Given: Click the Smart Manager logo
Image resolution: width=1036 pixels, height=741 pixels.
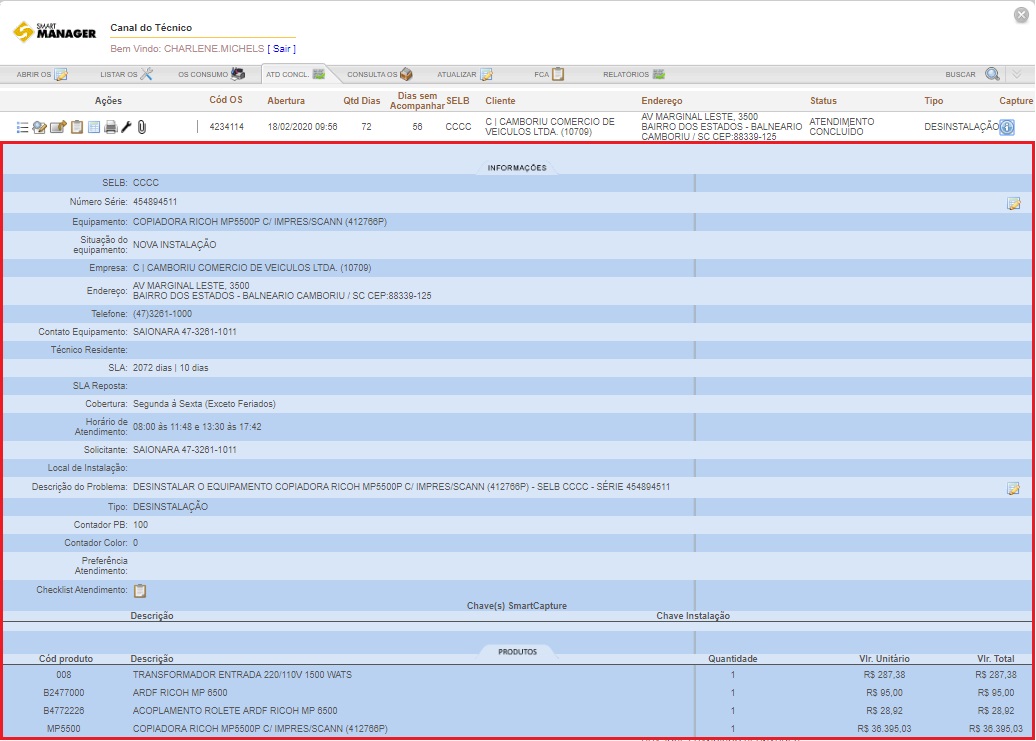Looking at the screenshot, I should pos(55,31).
